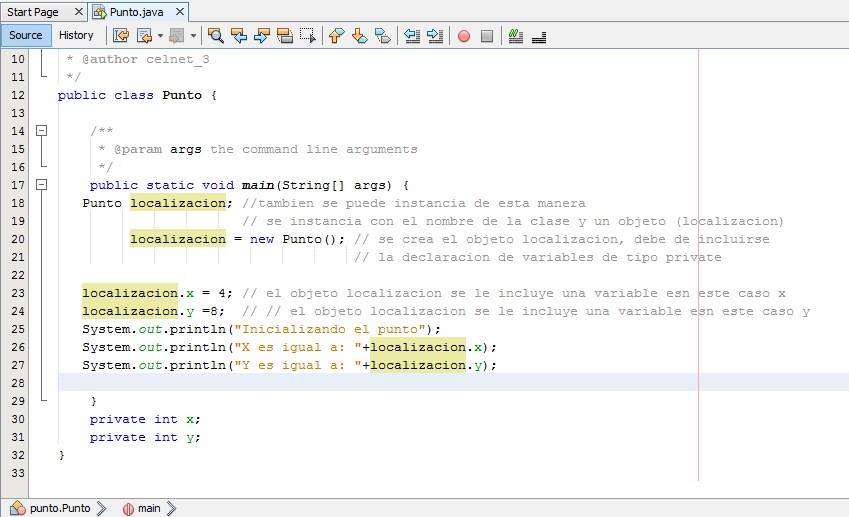Viewport: 849px width, 517px height.
Task: Switch to History view
Action: tap(76, 35)
